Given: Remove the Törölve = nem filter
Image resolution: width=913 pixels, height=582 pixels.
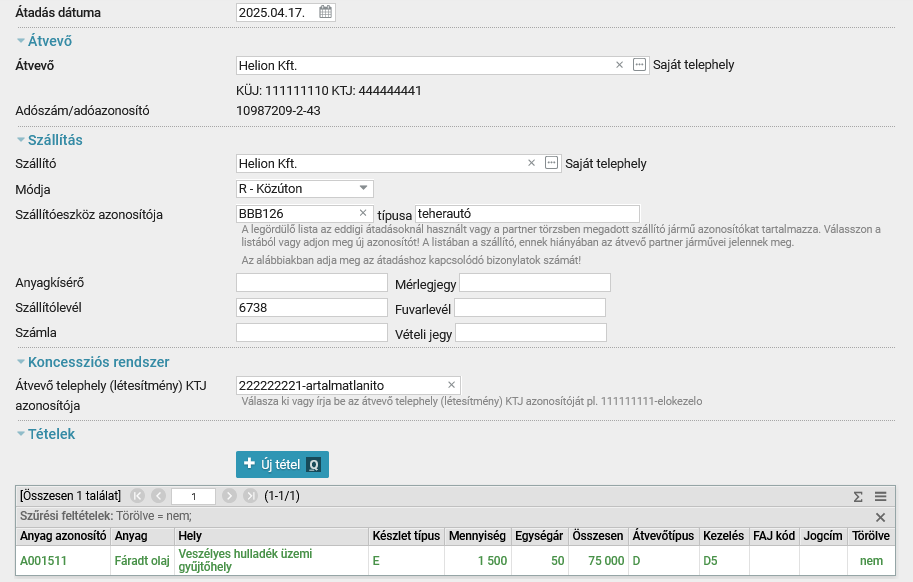Looking at the screenshot, I should pyautogui.click(x=880, y=517).
